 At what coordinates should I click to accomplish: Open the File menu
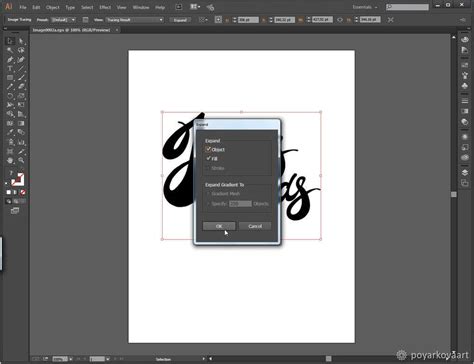[23, 7]
